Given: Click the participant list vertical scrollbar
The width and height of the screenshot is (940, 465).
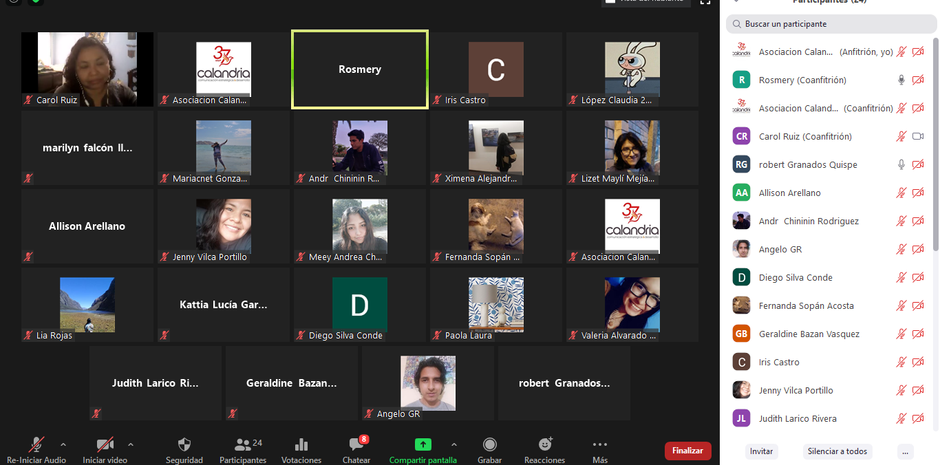Looking at the screenshot, I should [936, 144].
